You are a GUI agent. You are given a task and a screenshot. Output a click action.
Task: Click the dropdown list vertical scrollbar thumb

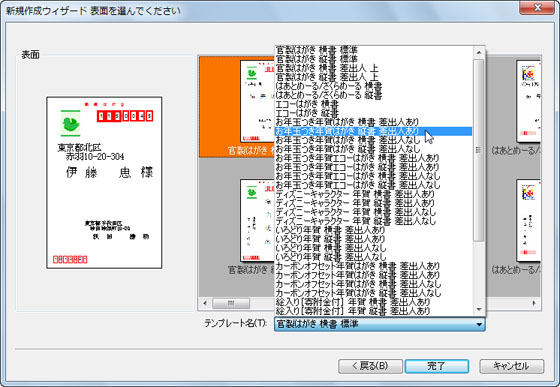tap(479, 150)
